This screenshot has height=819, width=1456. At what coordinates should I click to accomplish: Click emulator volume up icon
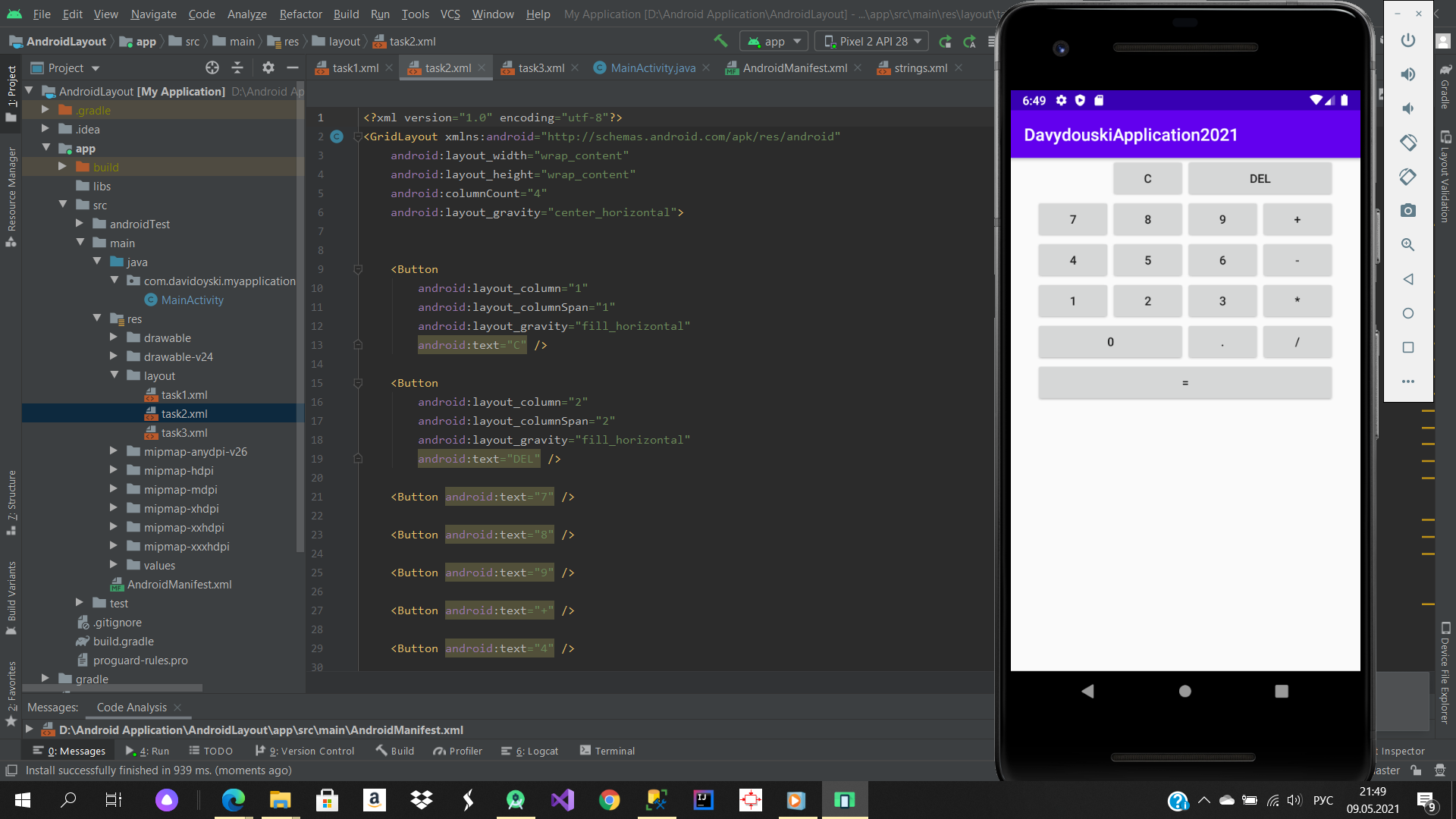(x=1408, y=74)
